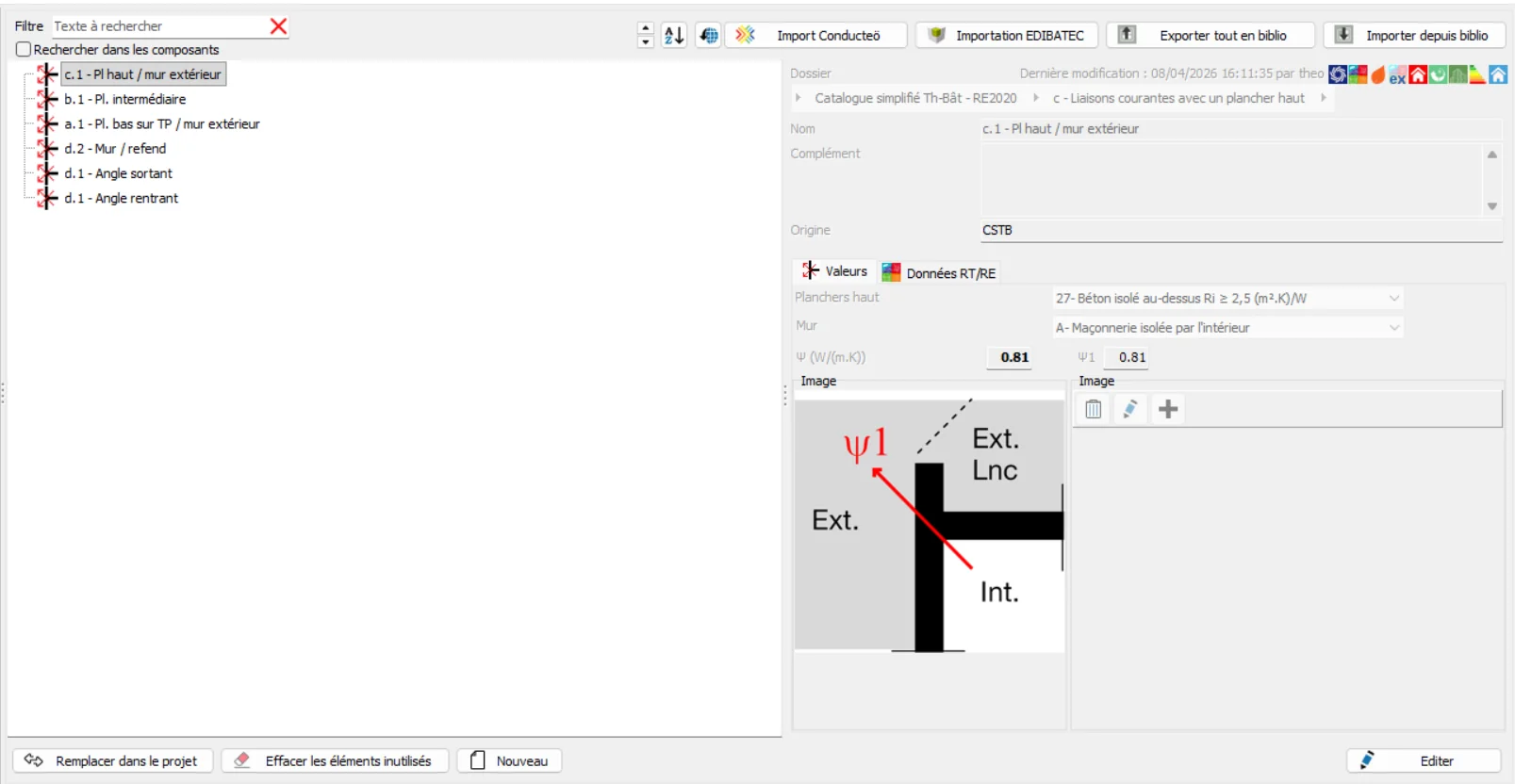This screenshot has width=1515, height=784.
Task: Delete the image with trash icon
Action: (1094, 409)
